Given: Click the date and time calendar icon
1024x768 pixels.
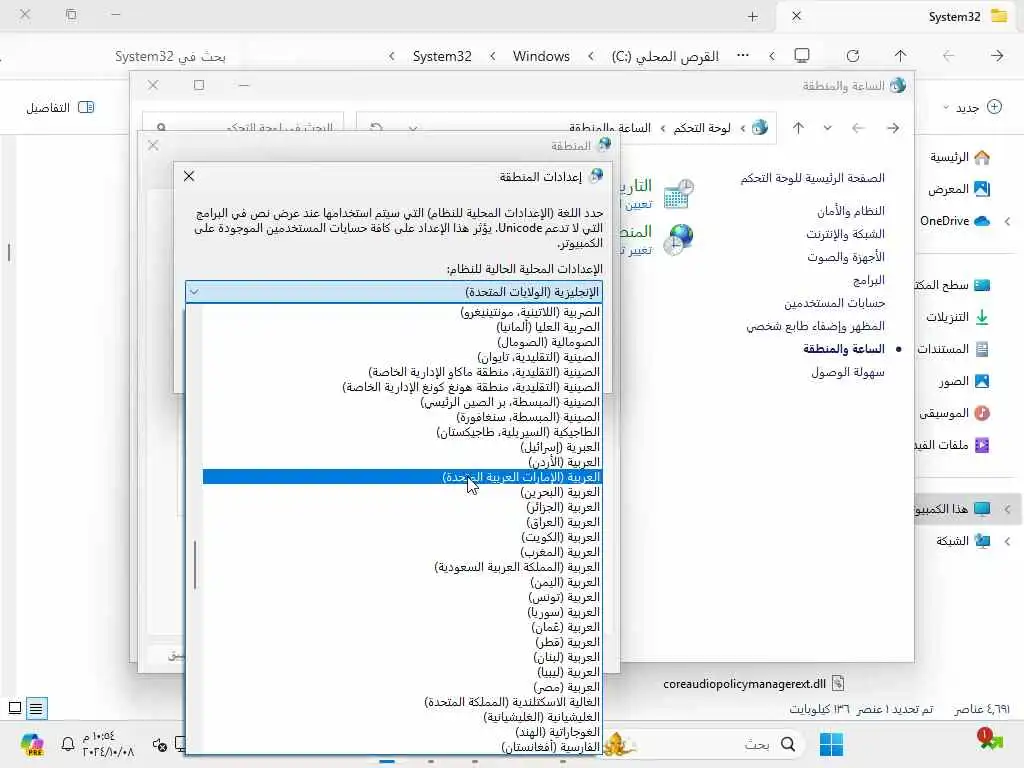Looking at the screenshot, I should click(678, 193).
